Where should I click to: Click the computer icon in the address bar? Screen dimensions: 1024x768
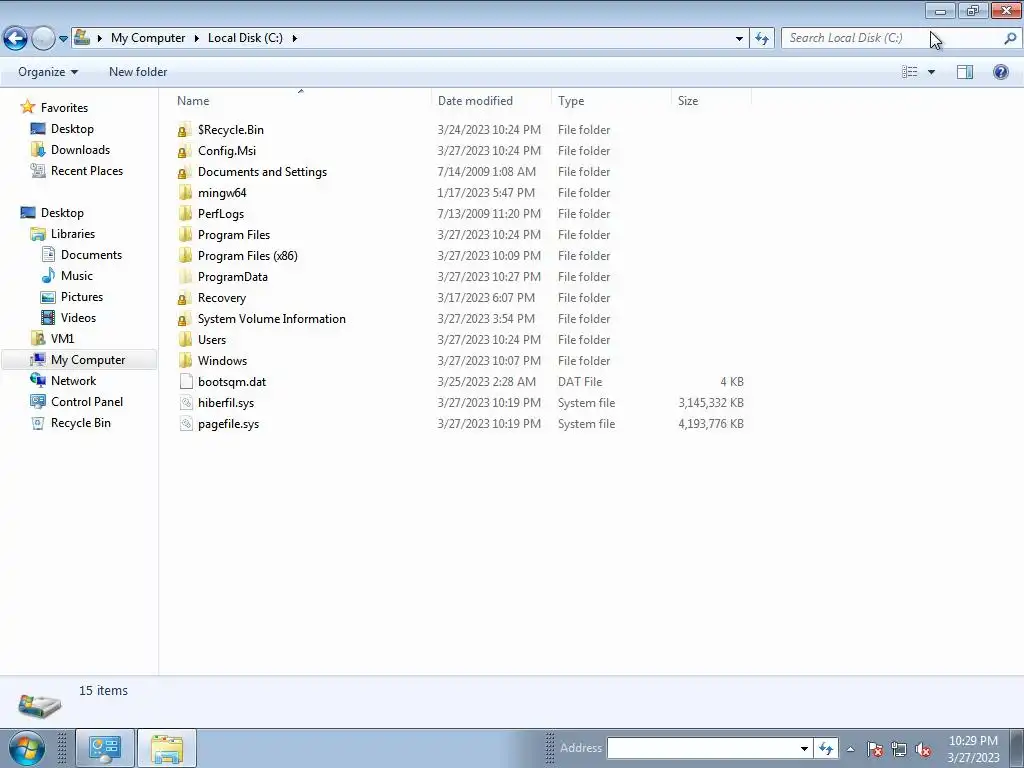pos(82,37)
